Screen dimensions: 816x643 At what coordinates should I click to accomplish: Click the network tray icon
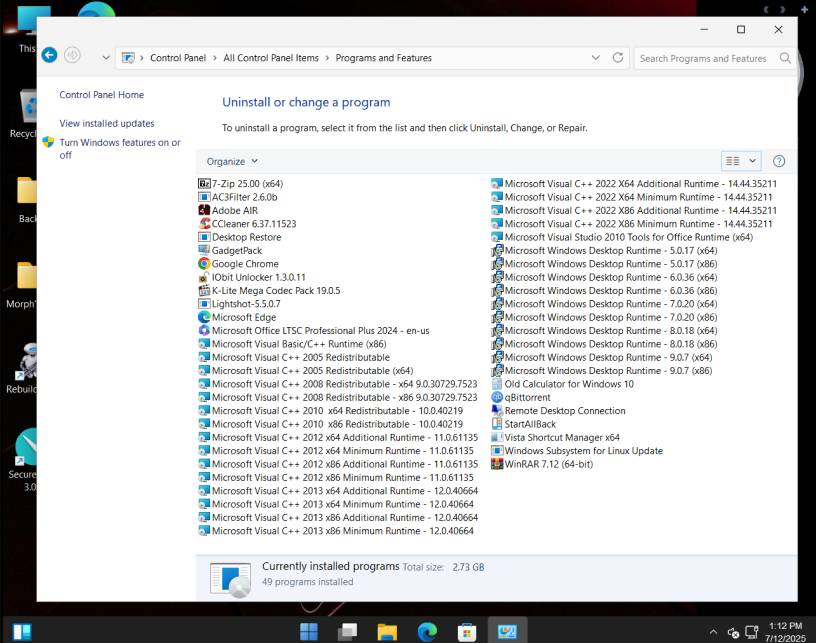coord(751,632)
